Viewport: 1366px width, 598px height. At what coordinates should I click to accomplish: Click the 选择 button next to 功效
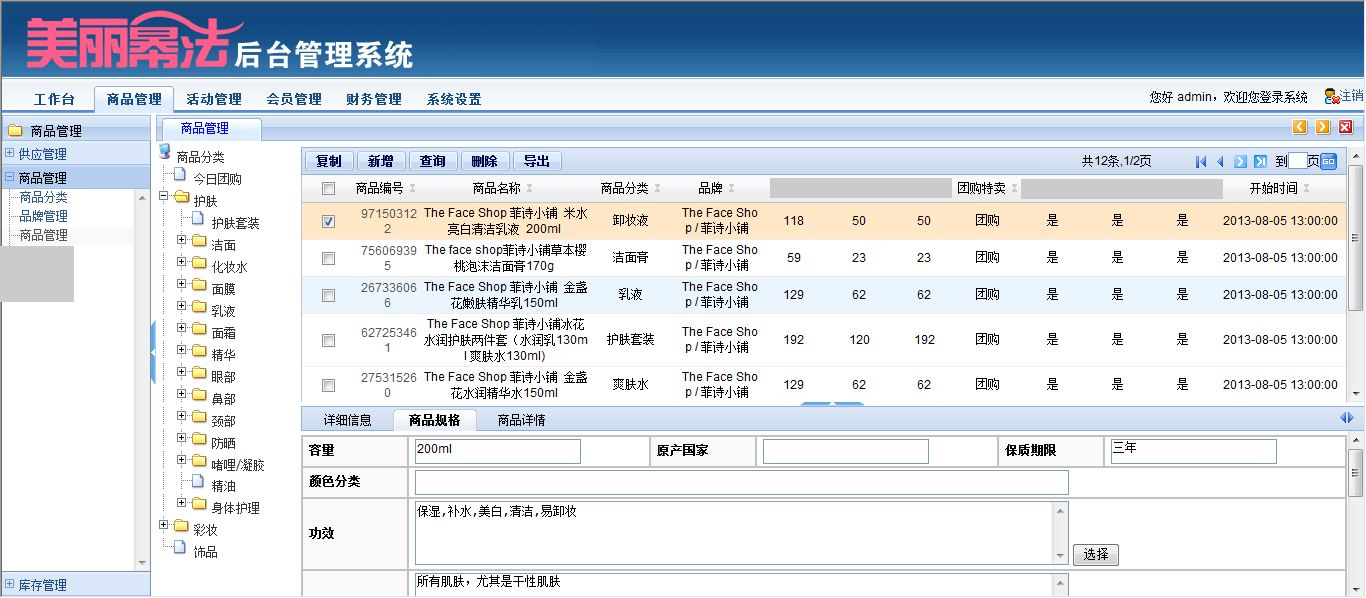[x=1095, y=554]
